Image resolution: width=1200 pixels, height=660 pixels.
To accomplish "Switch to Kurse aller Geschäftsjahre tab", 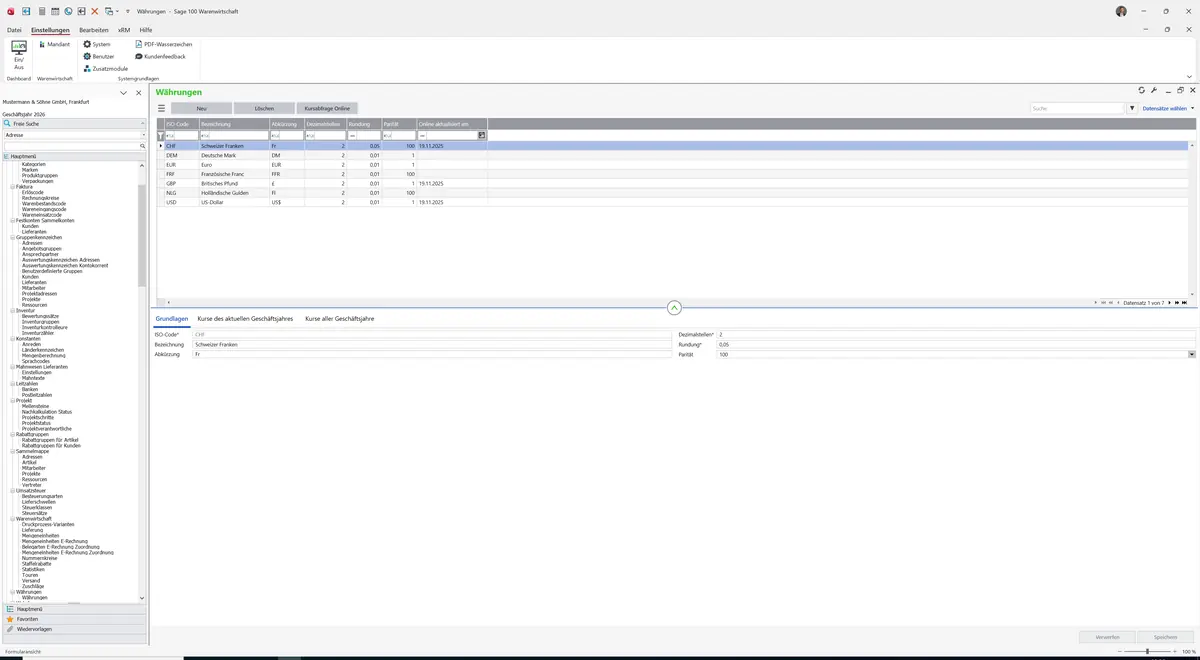I will [x=340, y=318].
